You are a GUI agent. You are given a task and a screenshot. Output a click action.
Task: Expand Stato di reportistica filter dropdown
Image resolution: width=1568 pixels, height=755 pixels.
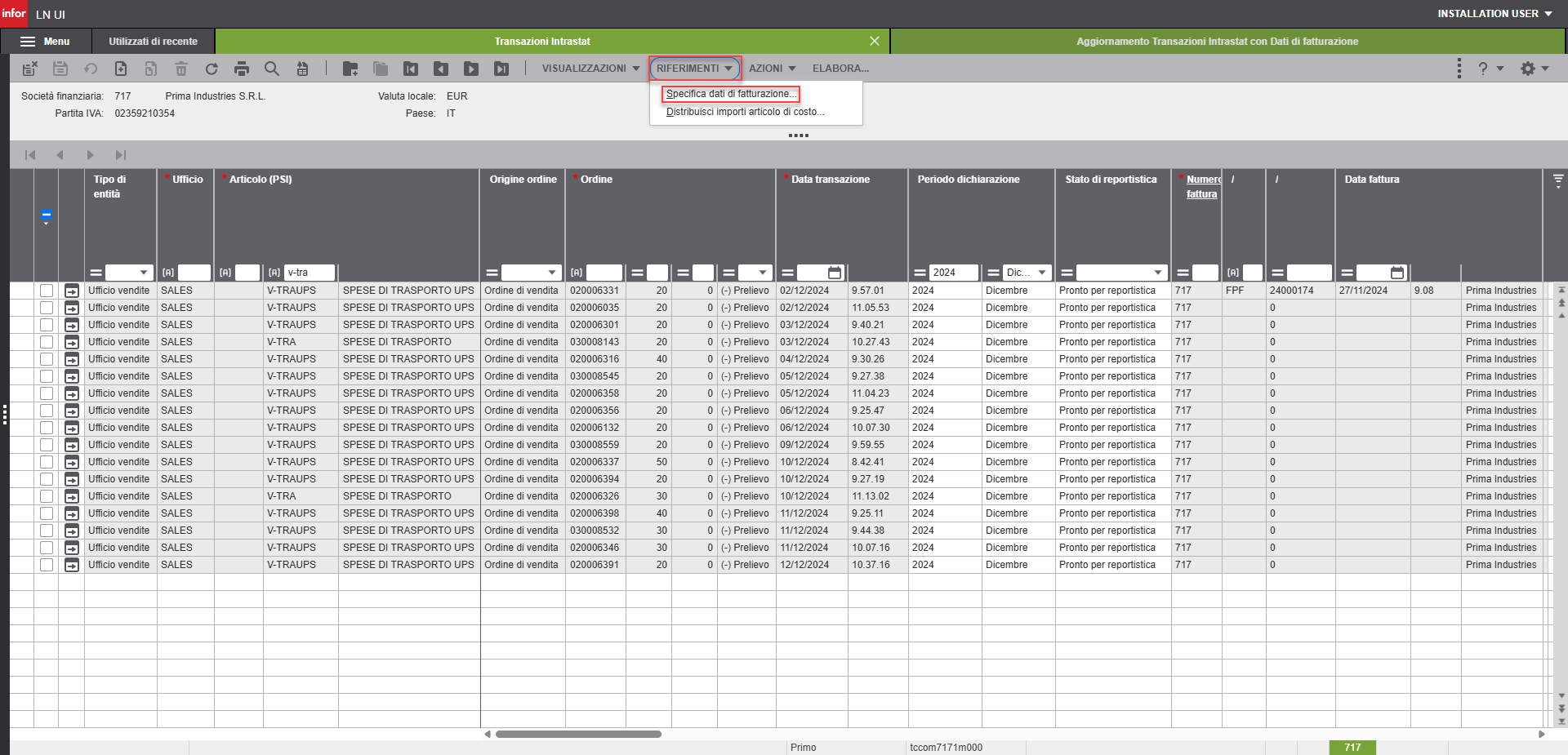1157,273
